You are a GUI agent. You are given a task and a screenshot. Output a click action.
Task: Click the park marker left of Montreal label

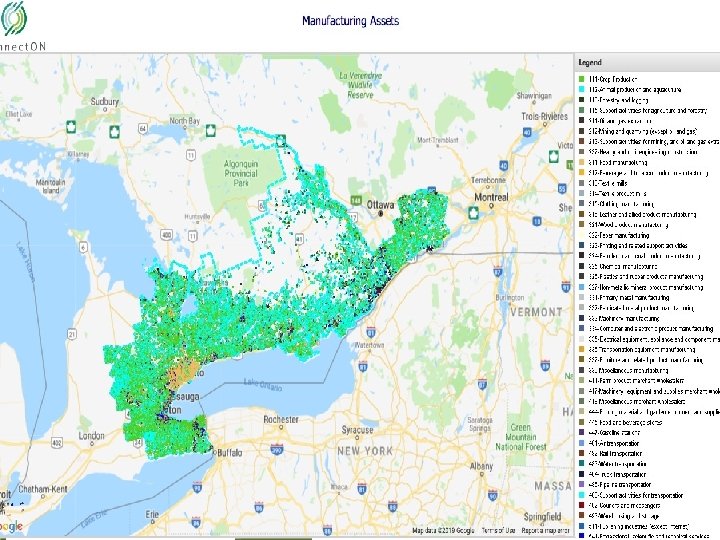(x=473, y=214)
